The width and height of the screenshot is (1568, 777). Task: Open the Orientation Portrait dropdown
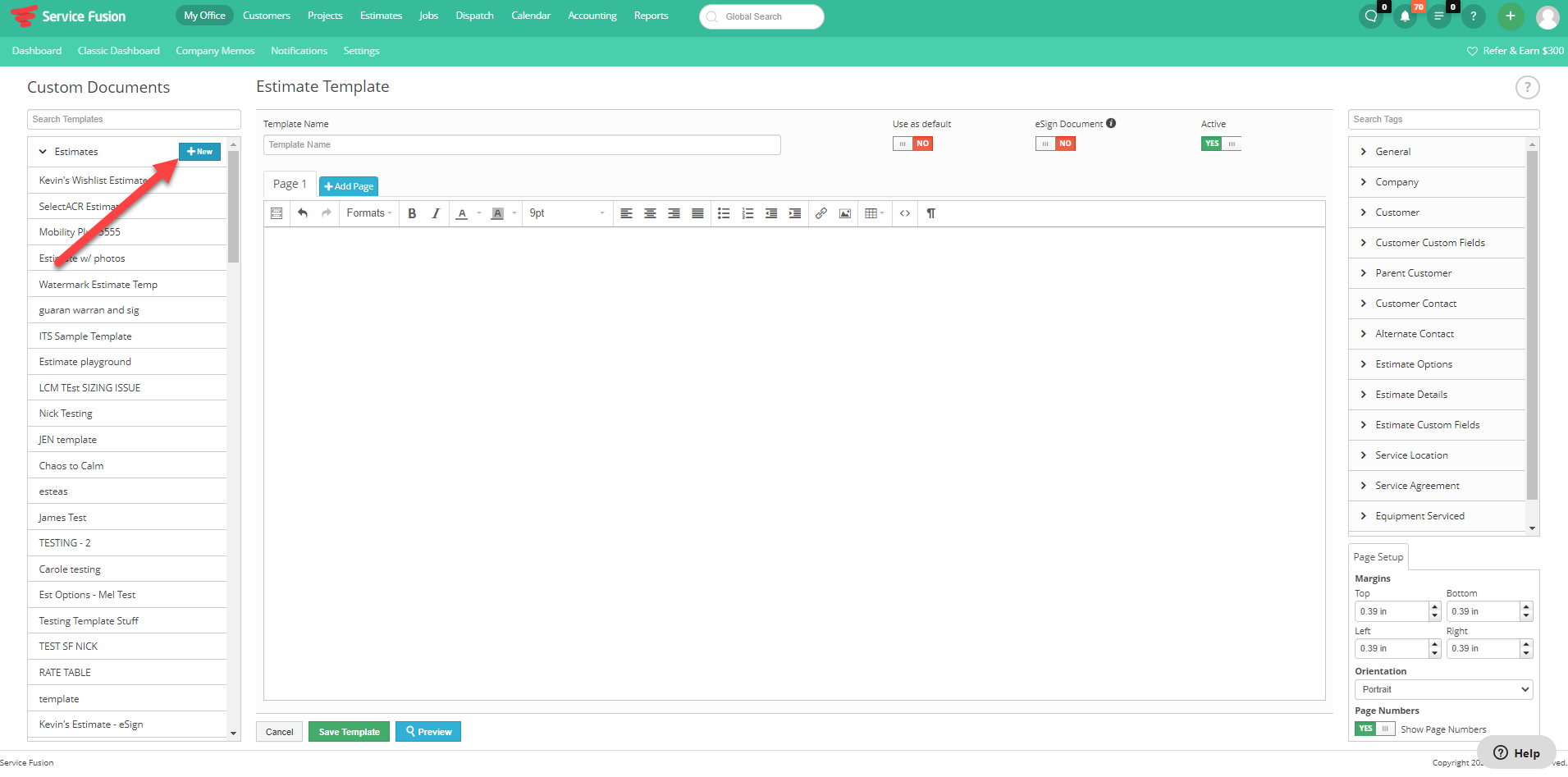tap(1443, 689)
